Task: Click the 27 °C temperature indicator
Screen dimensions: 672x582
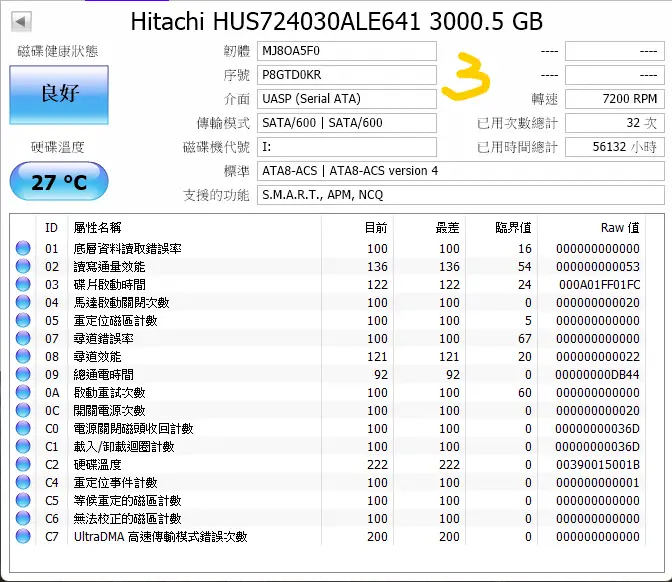Action: 59,181
